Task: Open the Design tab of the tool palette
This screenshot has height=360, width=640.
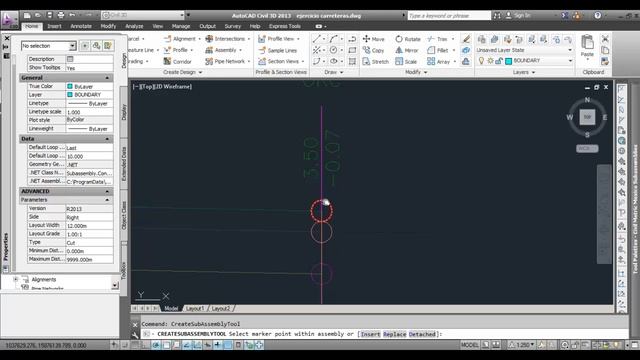Action: (x=124, y=60)
